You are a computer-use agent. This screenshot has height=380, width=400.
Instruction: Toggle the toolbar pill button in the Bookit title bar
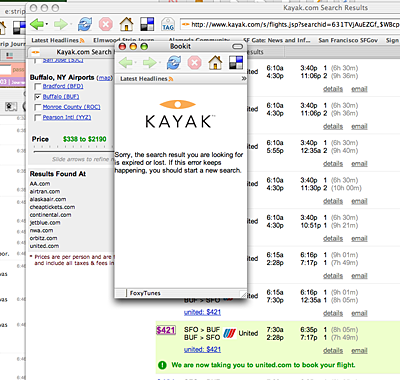pos(237,46)
